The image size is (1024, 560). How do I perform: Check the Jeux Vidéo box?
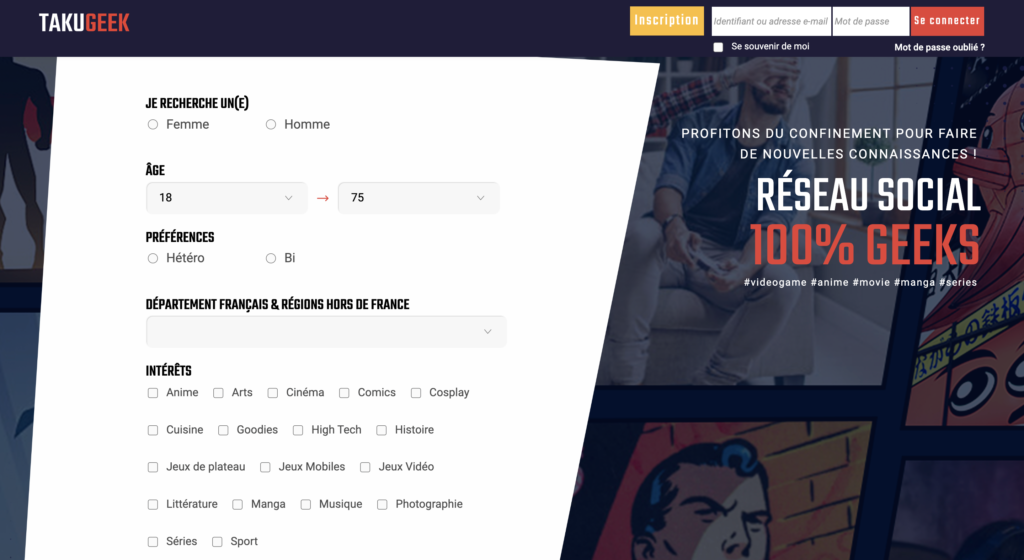point(365,467)
